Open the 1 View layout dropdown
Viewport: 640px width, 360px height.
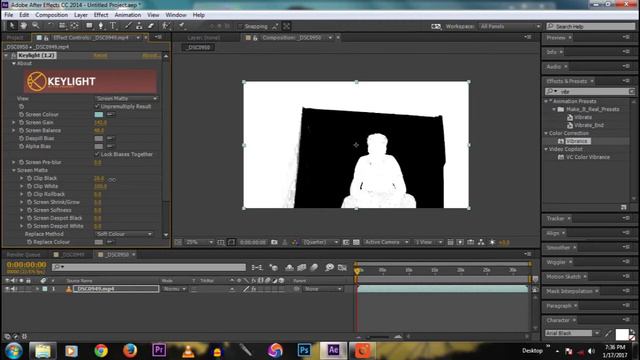[x=429, y=242]
